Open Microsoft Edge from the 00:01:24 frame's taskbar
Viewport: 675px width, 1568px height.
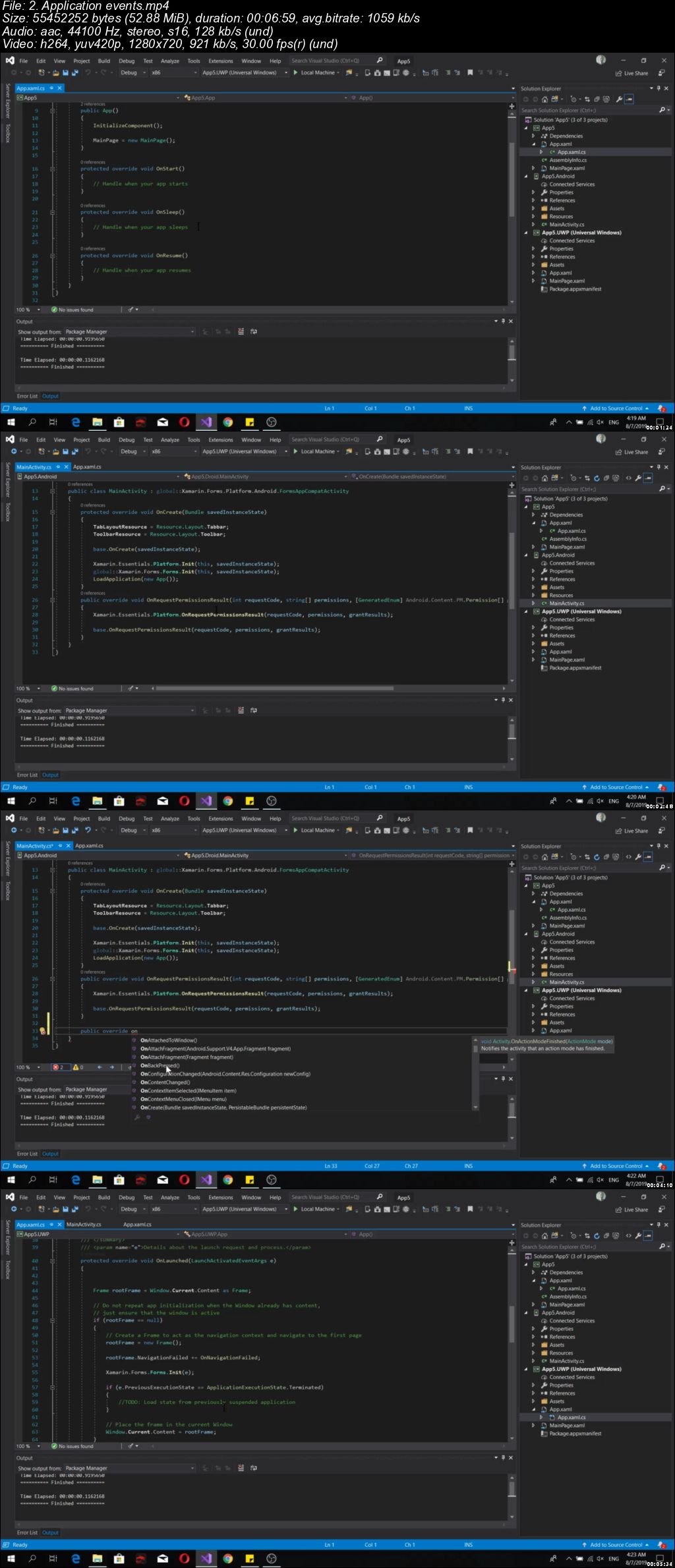click(x=75, y=422)
